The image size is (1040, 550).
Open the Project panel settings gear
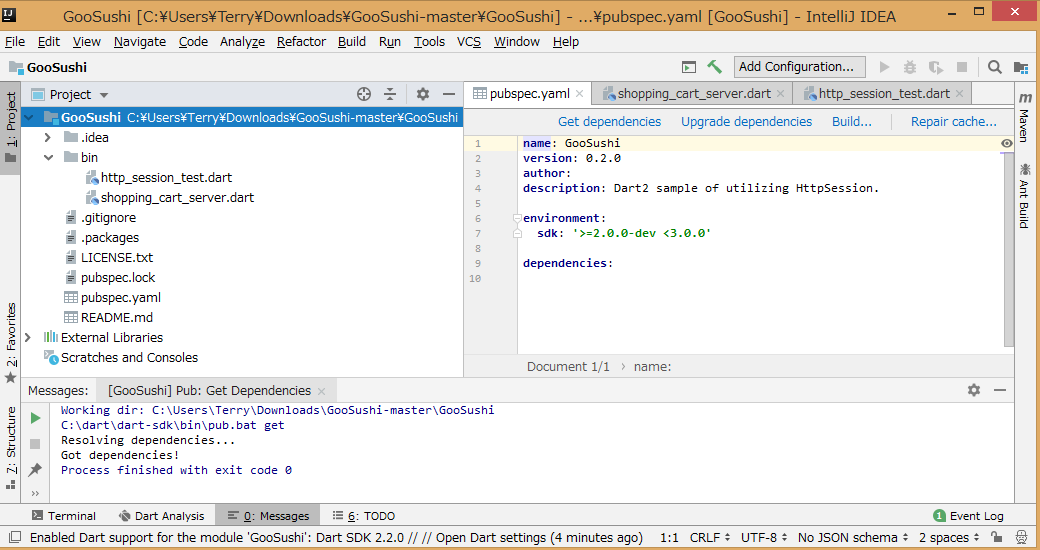coord(422,94)
